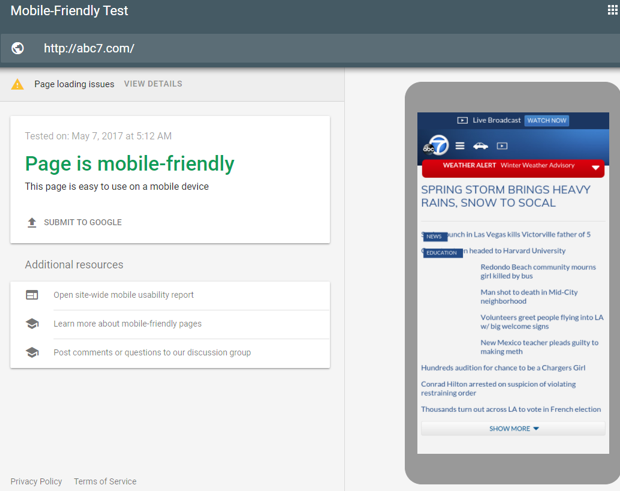The width and height of the screenshot is (620, 491).
Task: Open Chargers Girl audition story
Action: point(503,368)
